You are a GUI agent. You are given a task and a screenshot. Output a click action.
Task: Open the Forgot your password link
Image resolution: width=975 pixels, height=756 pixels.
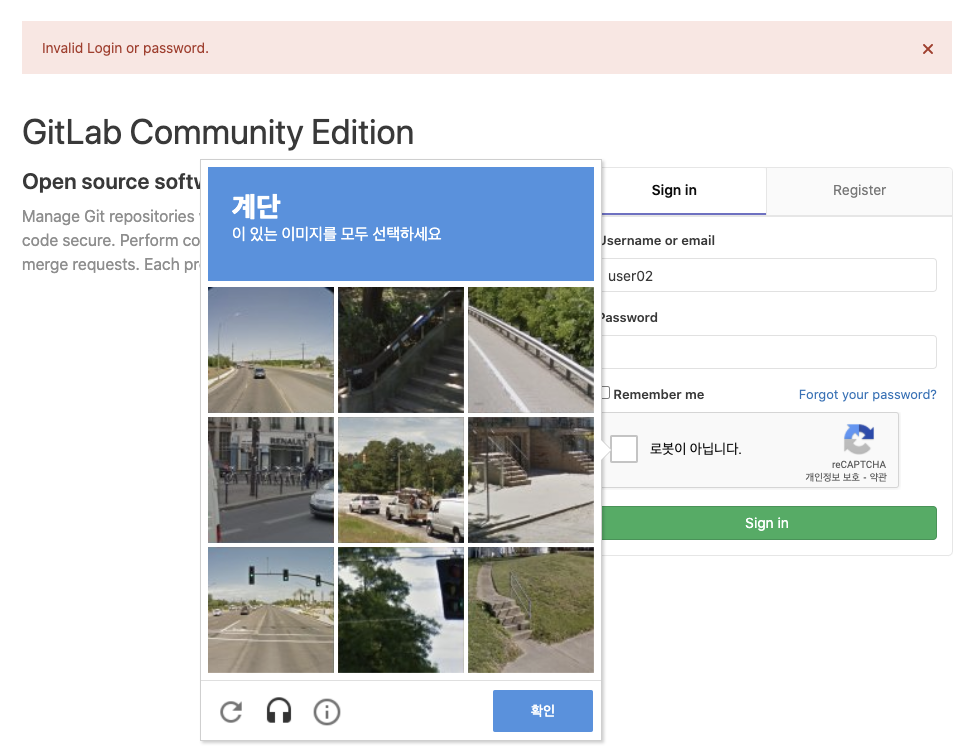(867, 394)
